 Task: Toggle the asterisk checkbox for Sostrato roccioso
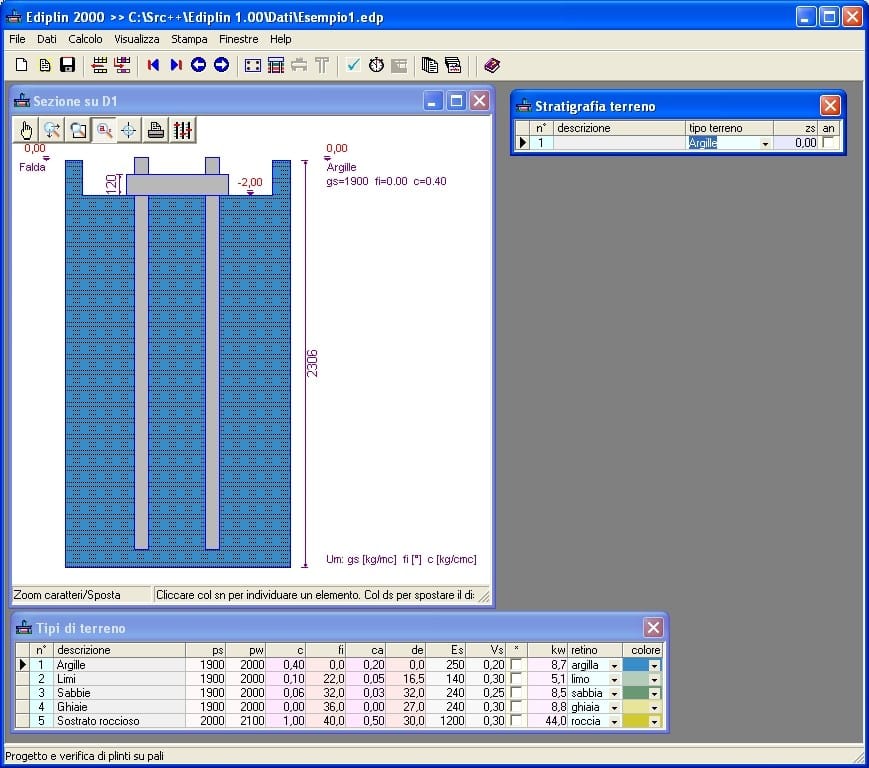516,721
